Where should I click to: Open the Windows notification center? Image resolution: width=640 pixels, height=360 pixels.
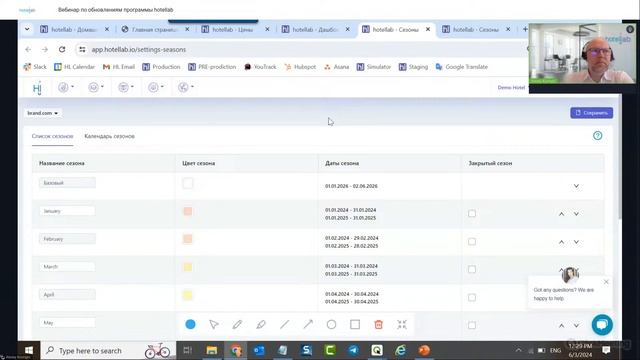pyautogui.click(x=606, y=350)
